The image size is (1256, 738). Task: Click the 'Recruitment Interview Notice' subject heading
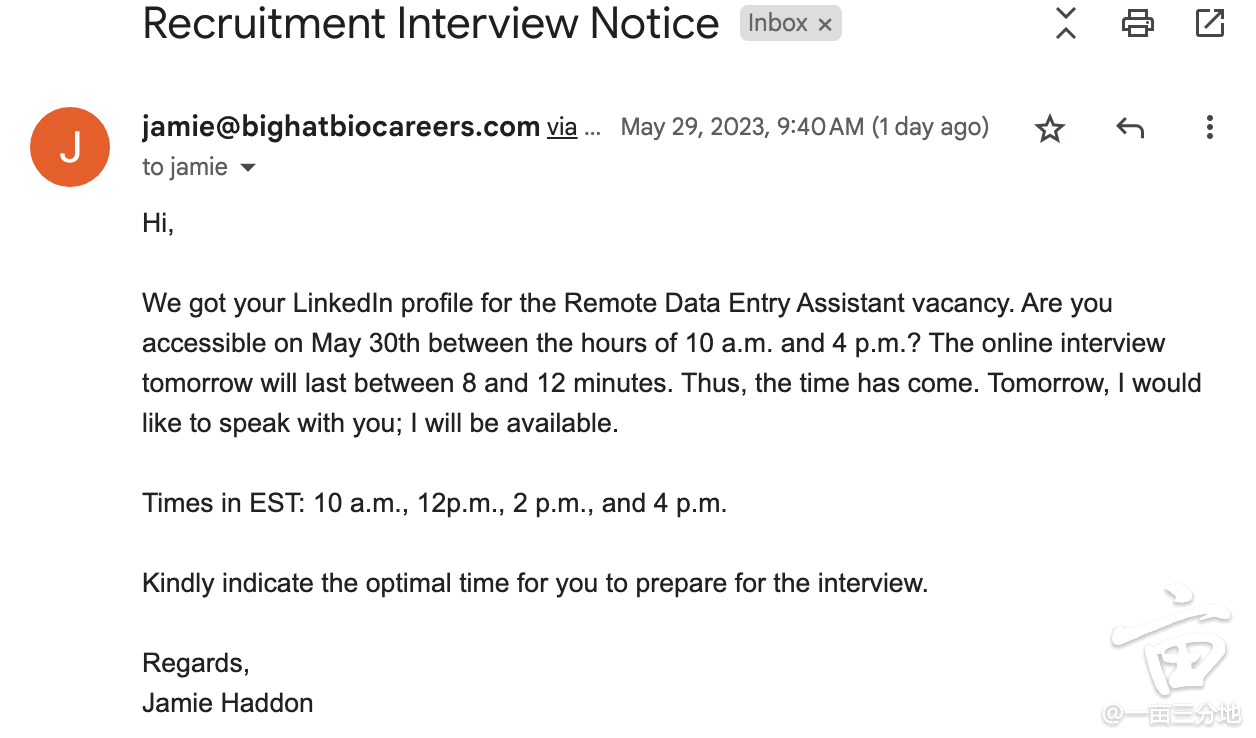point(431,24)
